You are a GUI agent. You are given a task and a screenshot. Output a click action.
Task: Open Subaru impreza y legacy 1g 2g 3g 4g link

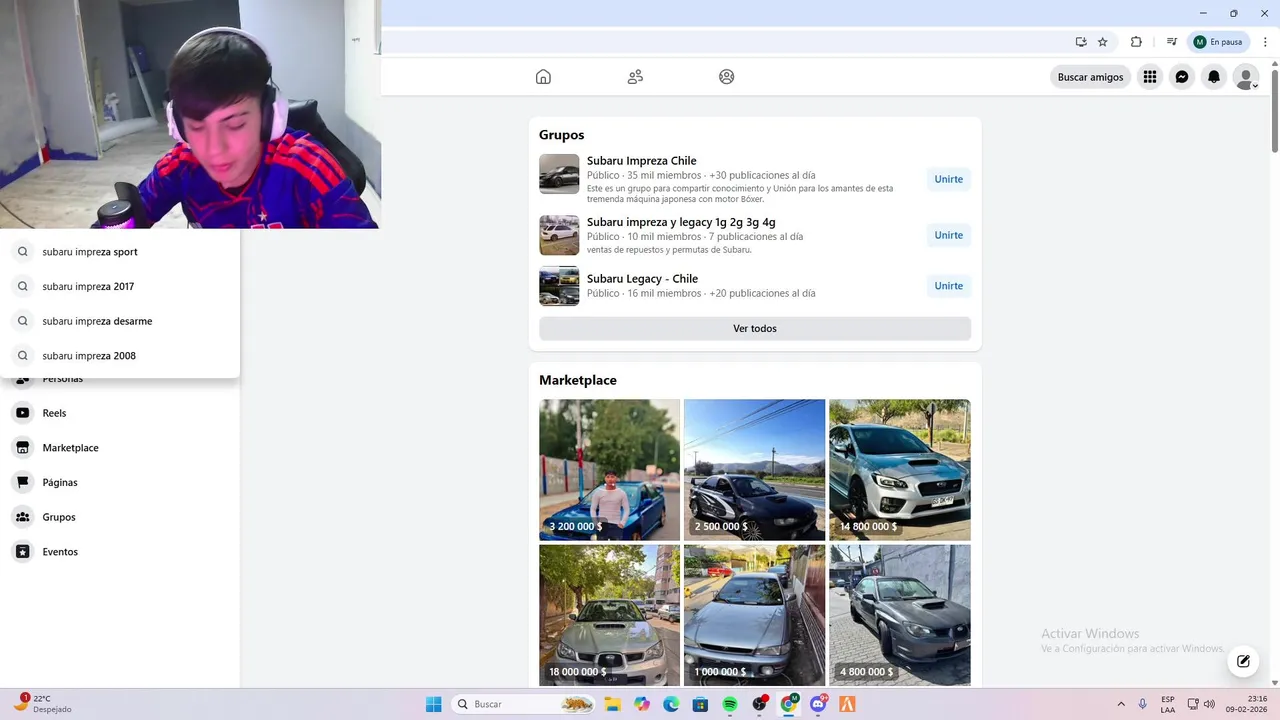(x=681, y=223)
